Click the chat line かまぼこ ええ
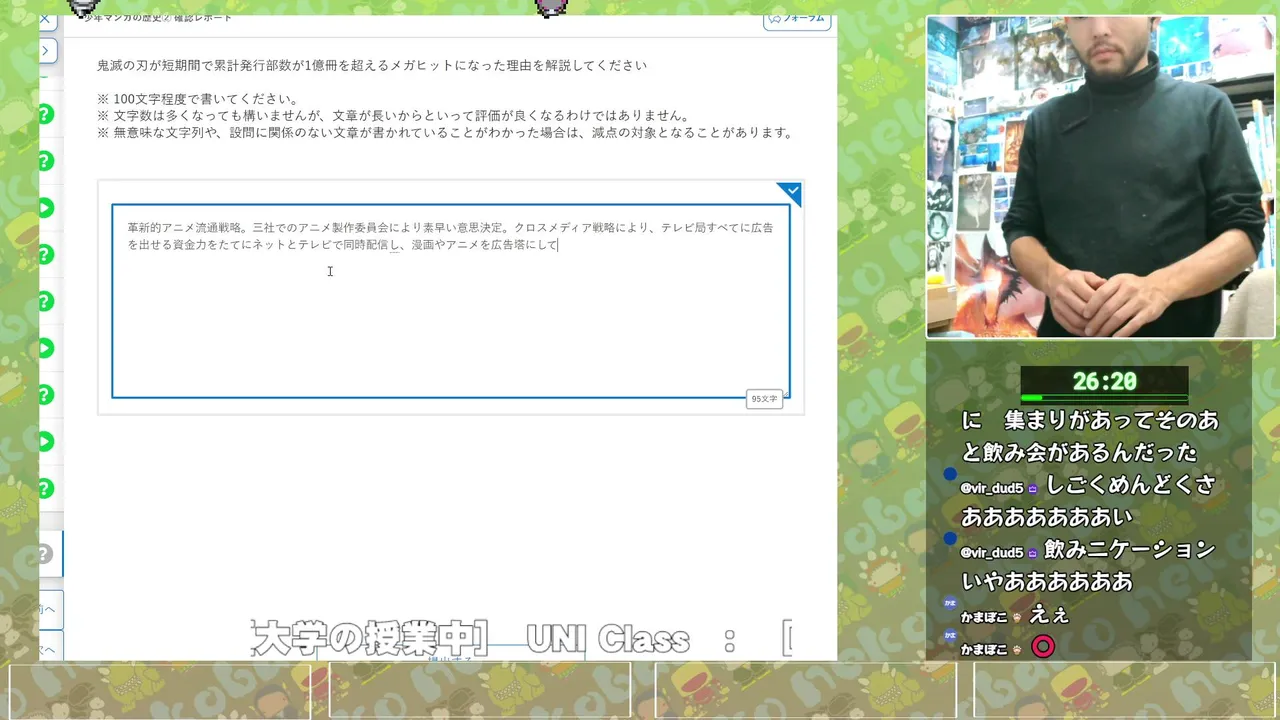The image size is (1280, 720). coord(1015,616)
